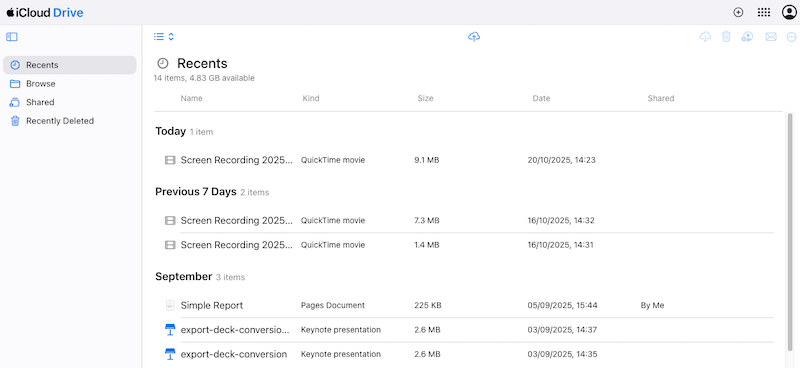Click the 'Today' group heading
This screenshot has width=800, height=368.
click(x=170, y=131)
